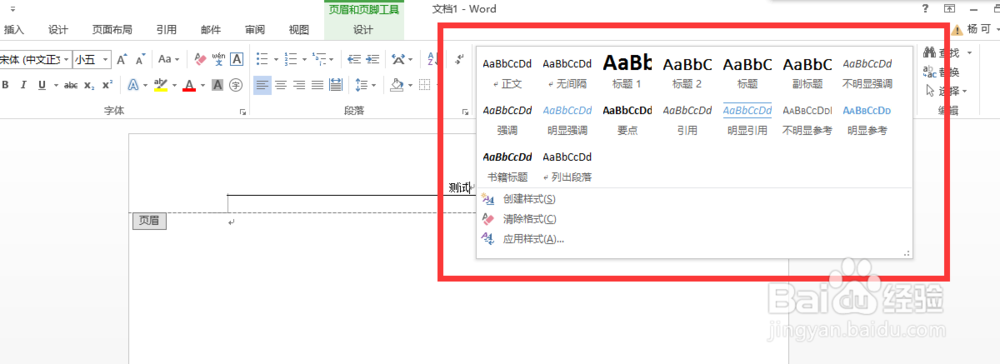This screenshot has width=1000, height=364.
Task: Apply distributed alignment
Action: [335, 85]
